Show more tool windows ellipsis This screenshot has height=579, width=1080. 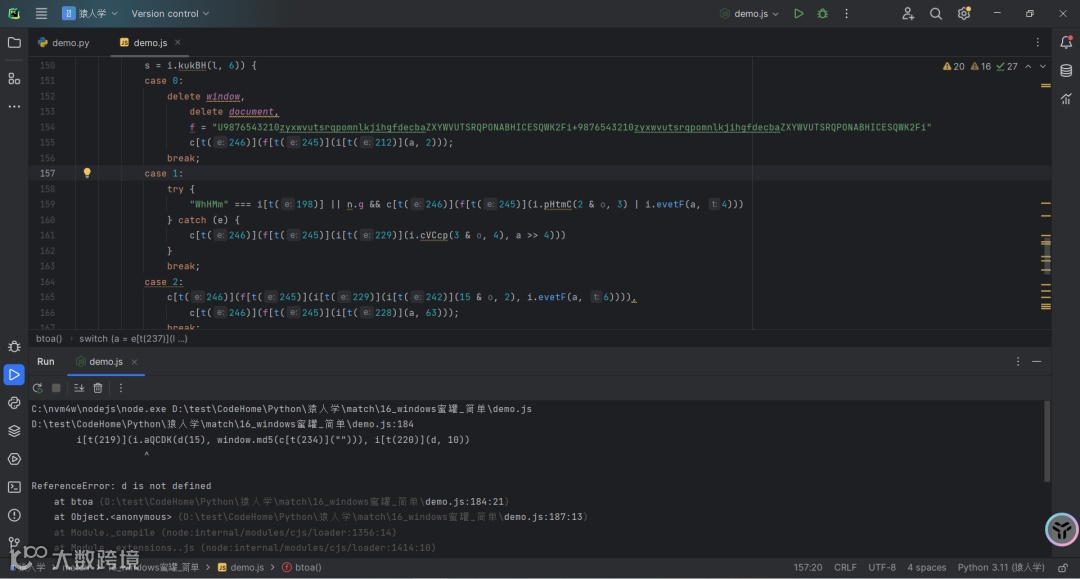[14, 107]
